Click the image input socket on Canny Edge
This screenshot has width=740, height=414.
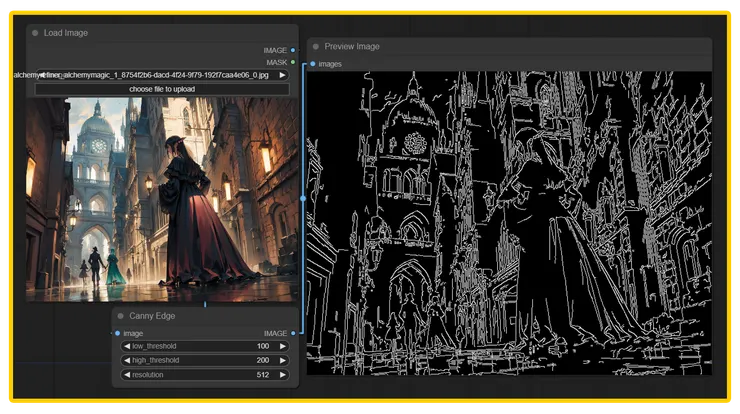pos(118,333)
